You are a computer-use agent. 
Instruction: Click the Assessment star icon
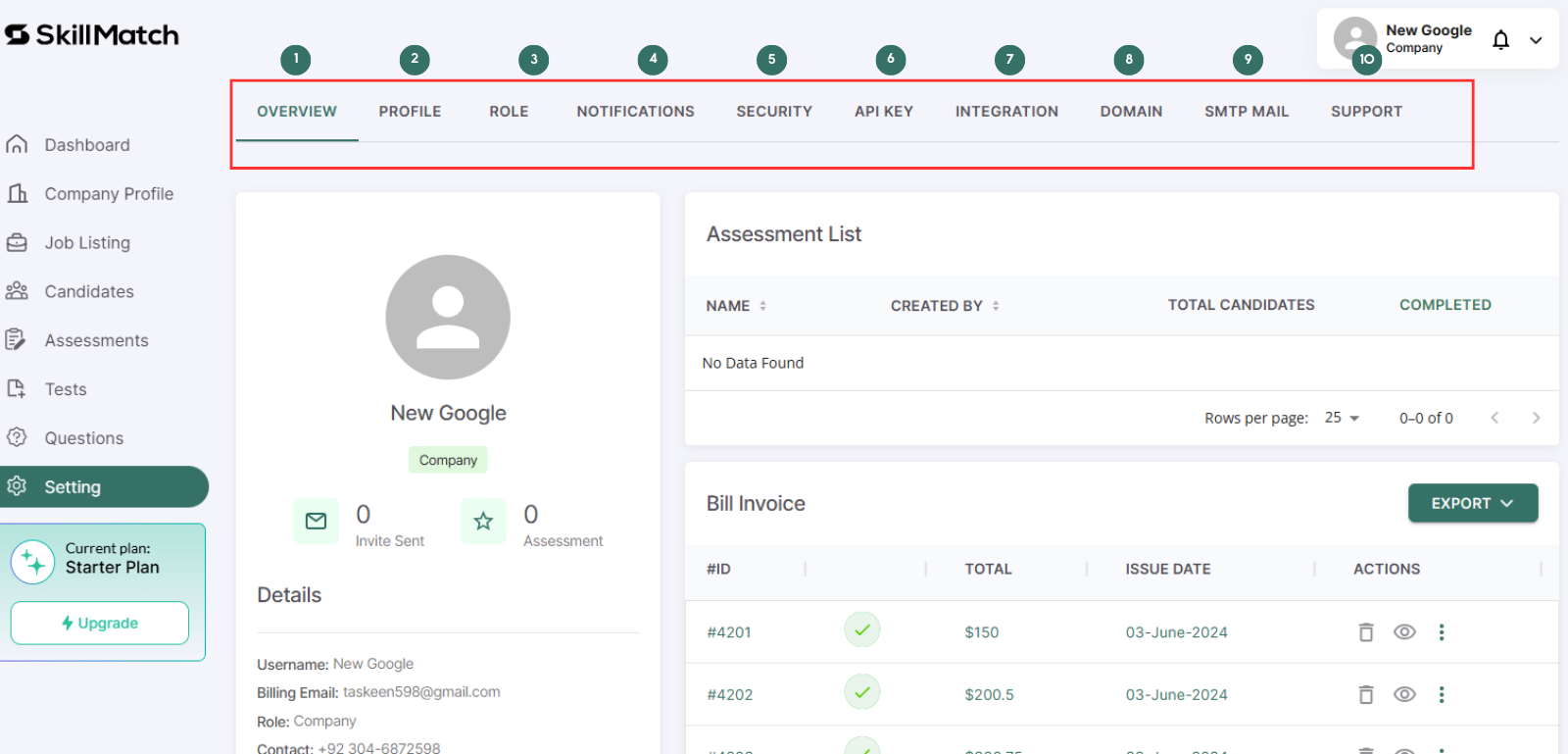click(x=483, y=521)
